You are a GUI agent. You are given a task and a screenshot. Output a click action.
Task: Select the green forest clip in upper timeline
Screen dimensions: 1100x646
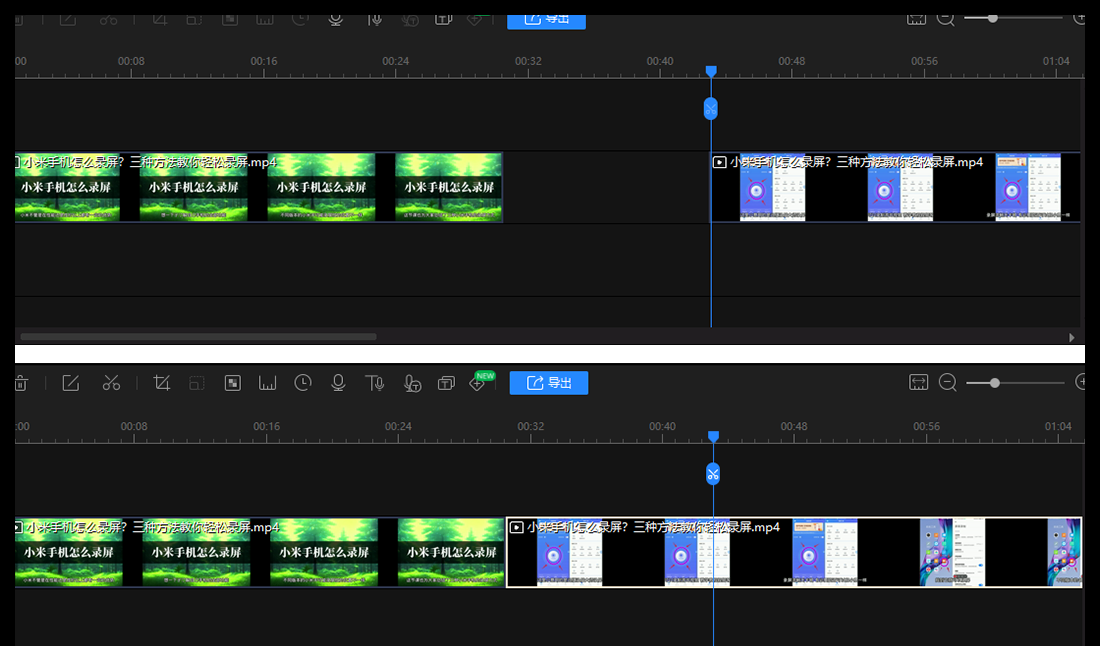coord(259,187)
